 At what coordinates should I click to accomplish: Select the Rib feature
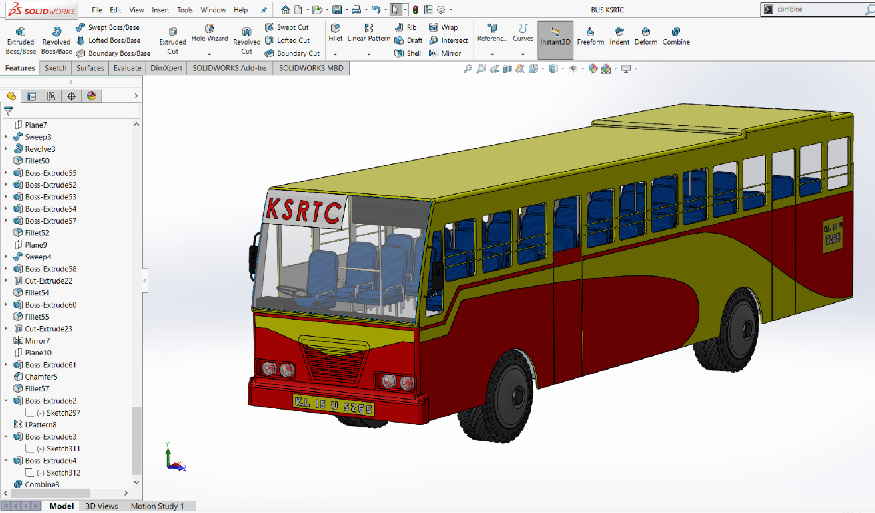[405, 27]
